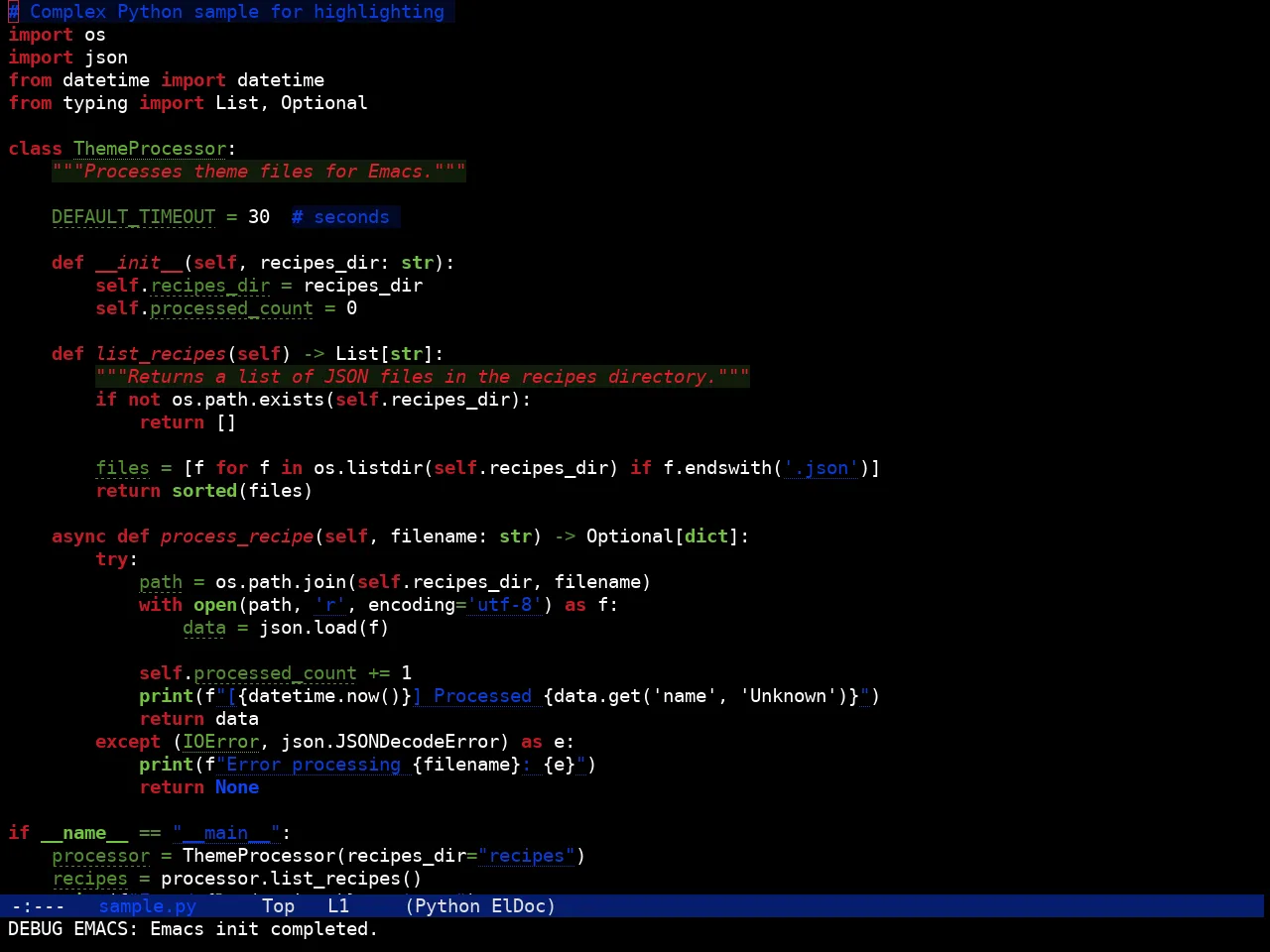Click the L1 line number indicator
The width and height of the screenshot is (1270, 952).
point(338,906)
